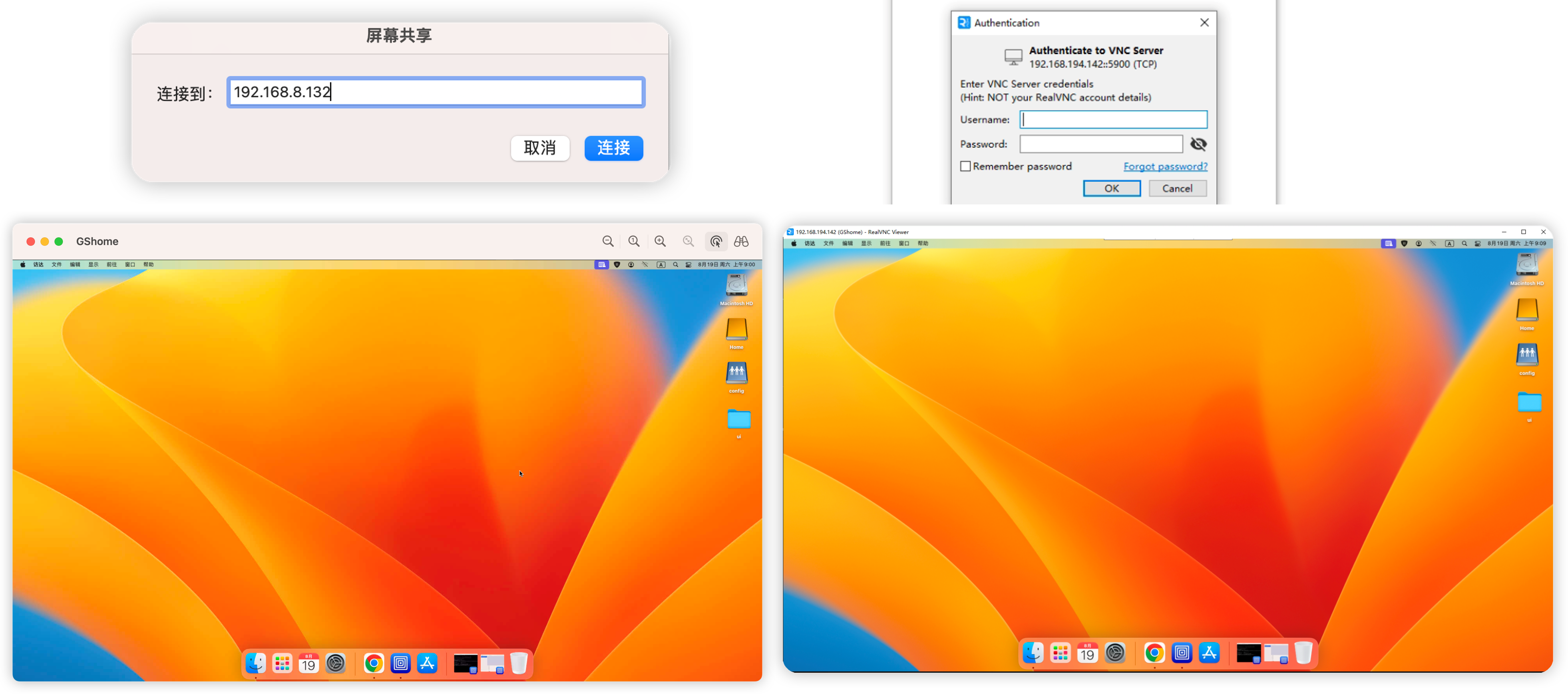Click actual size magnifier in GShome toolbar
The image size is (1568, 694).
click(x=634, y=242)
